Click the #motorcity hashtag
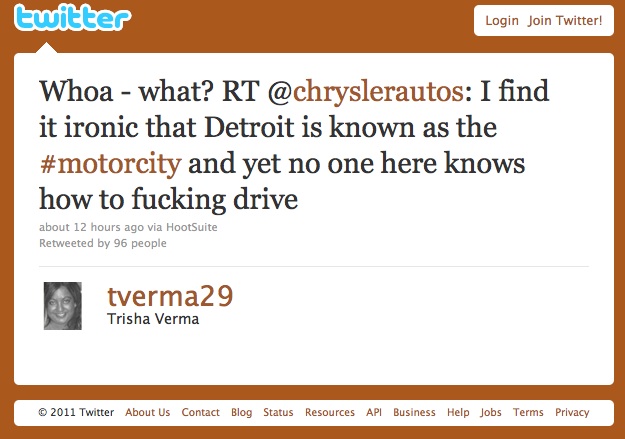 110,163
